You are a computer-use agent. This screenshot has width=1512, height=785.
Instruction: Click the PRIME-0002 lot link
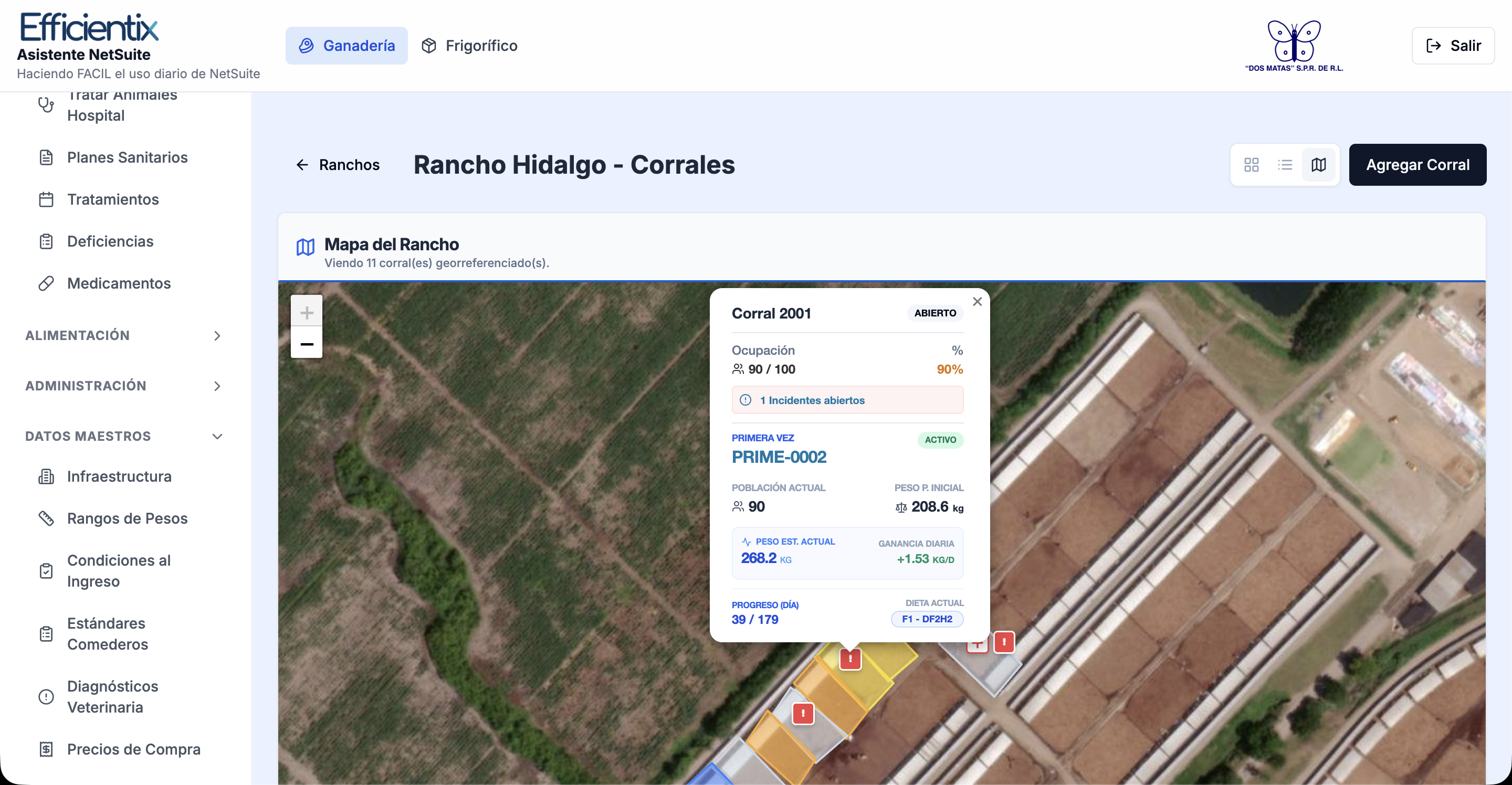point(779,457)
